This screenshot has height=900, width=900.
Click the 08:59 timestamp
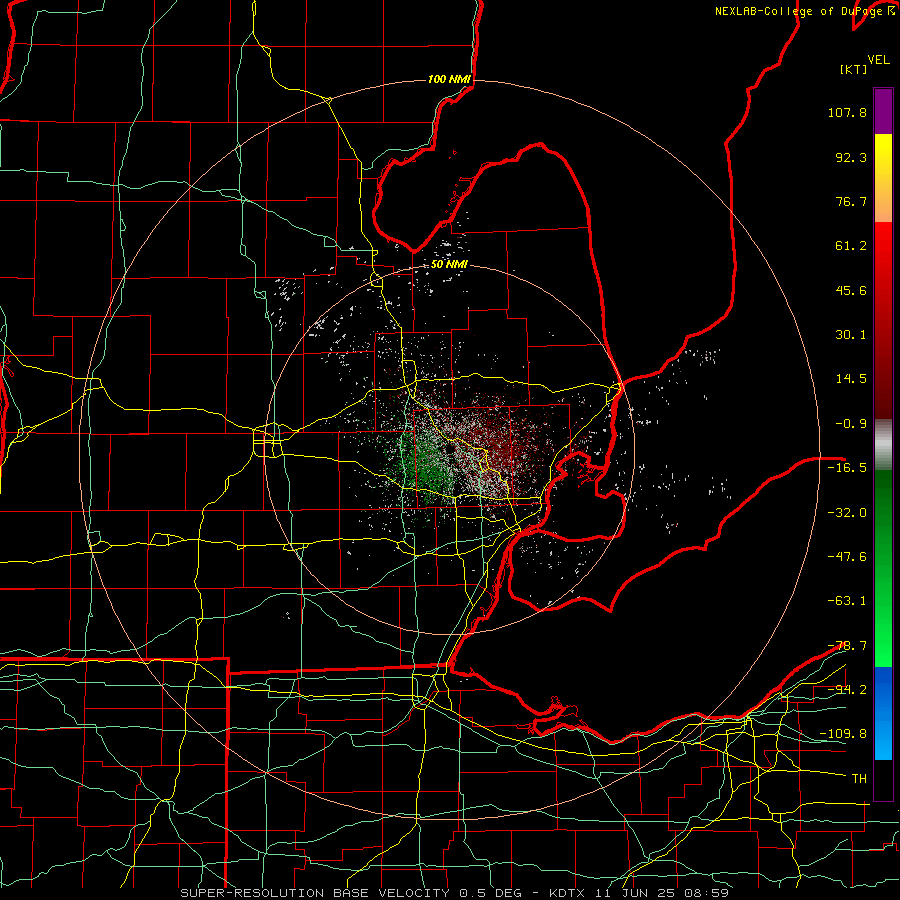[708, 893]
